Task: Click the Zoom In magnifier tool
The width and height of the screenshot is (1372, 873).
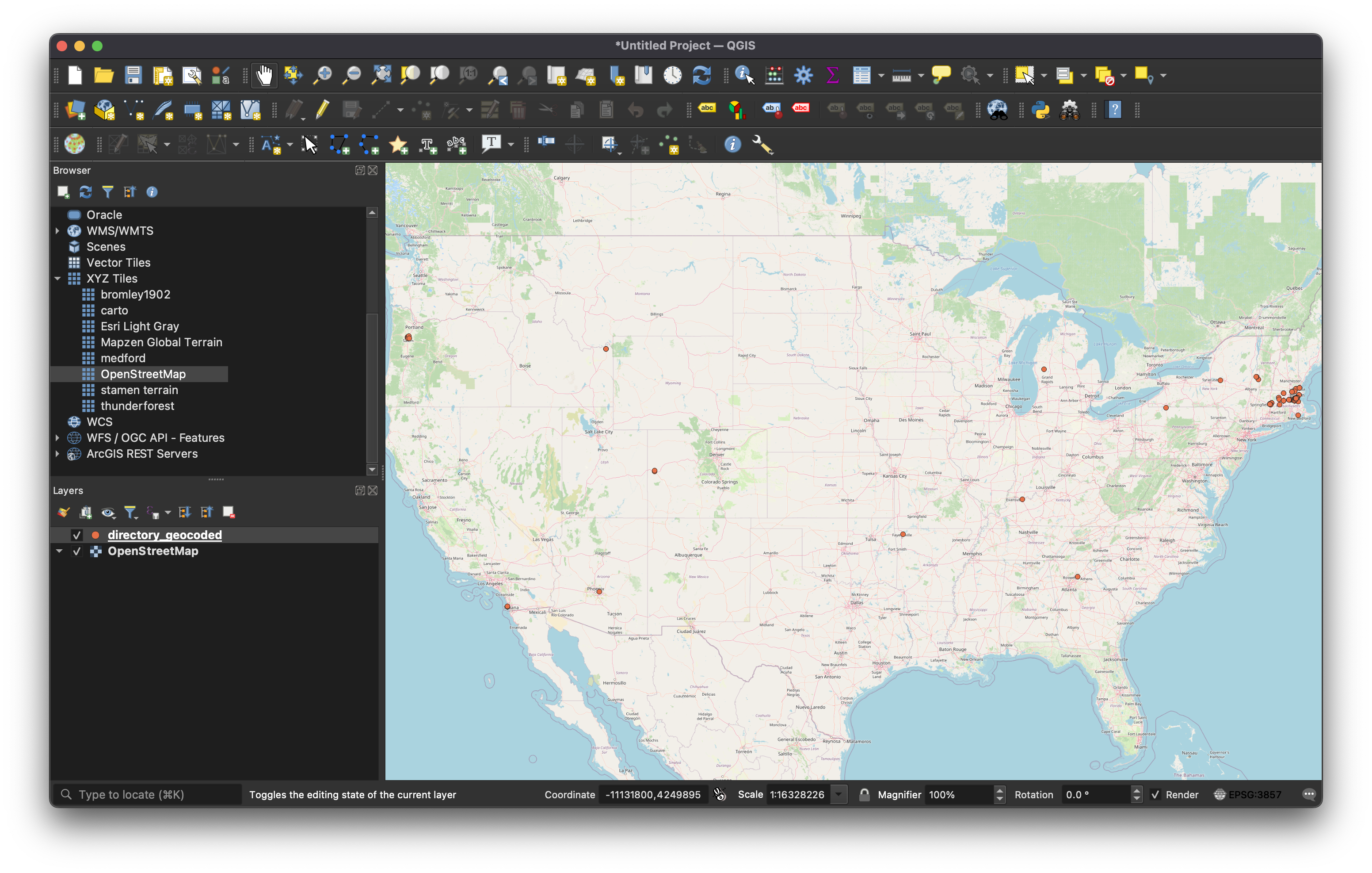Action: pyautogui.click(x=323, y=75)
